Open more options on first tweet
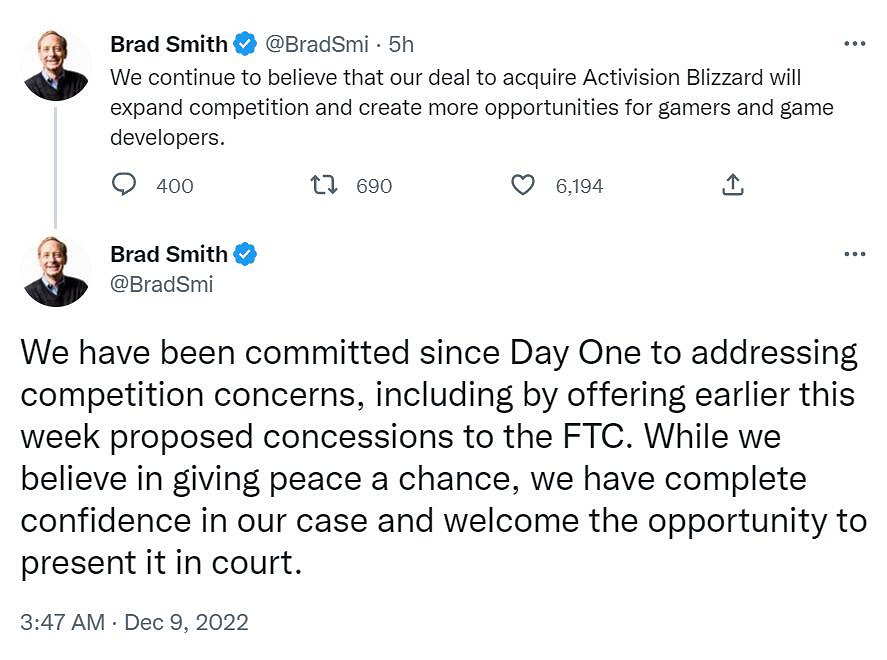This screenshot has width=887, height=660. point(854,44)
